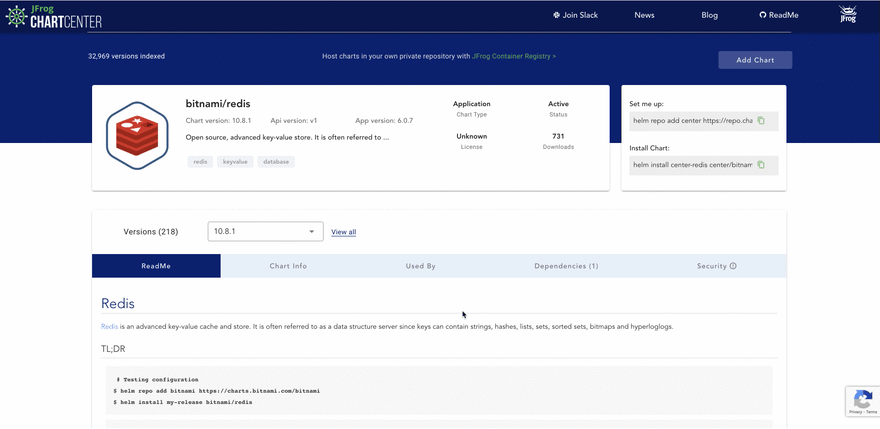Click the App version: 6.0.7 text
Image resolution: width=880 pixels, height=429 pixels.
pos(384,121)
